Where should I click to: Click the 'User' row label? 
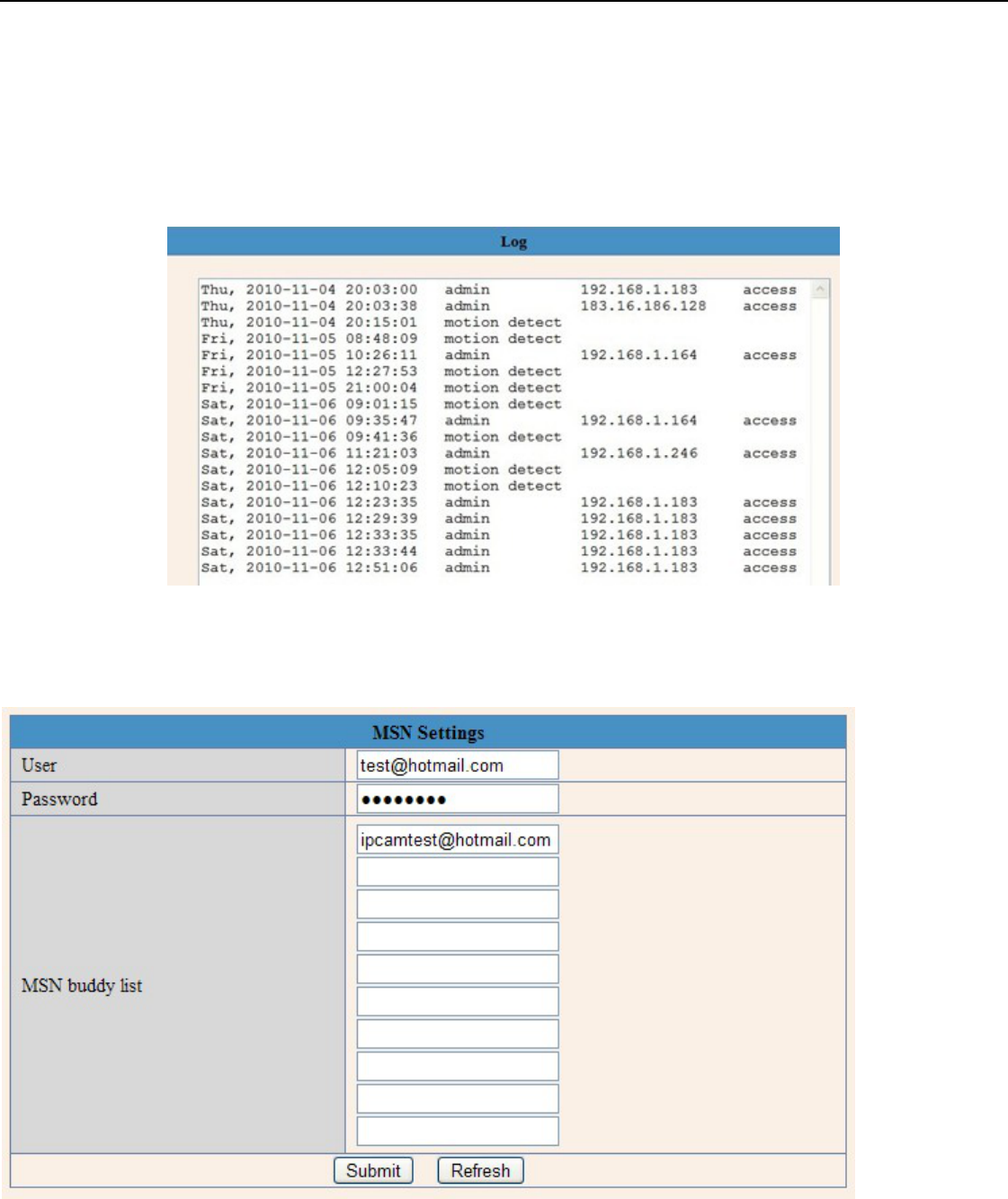pos(39,765)
